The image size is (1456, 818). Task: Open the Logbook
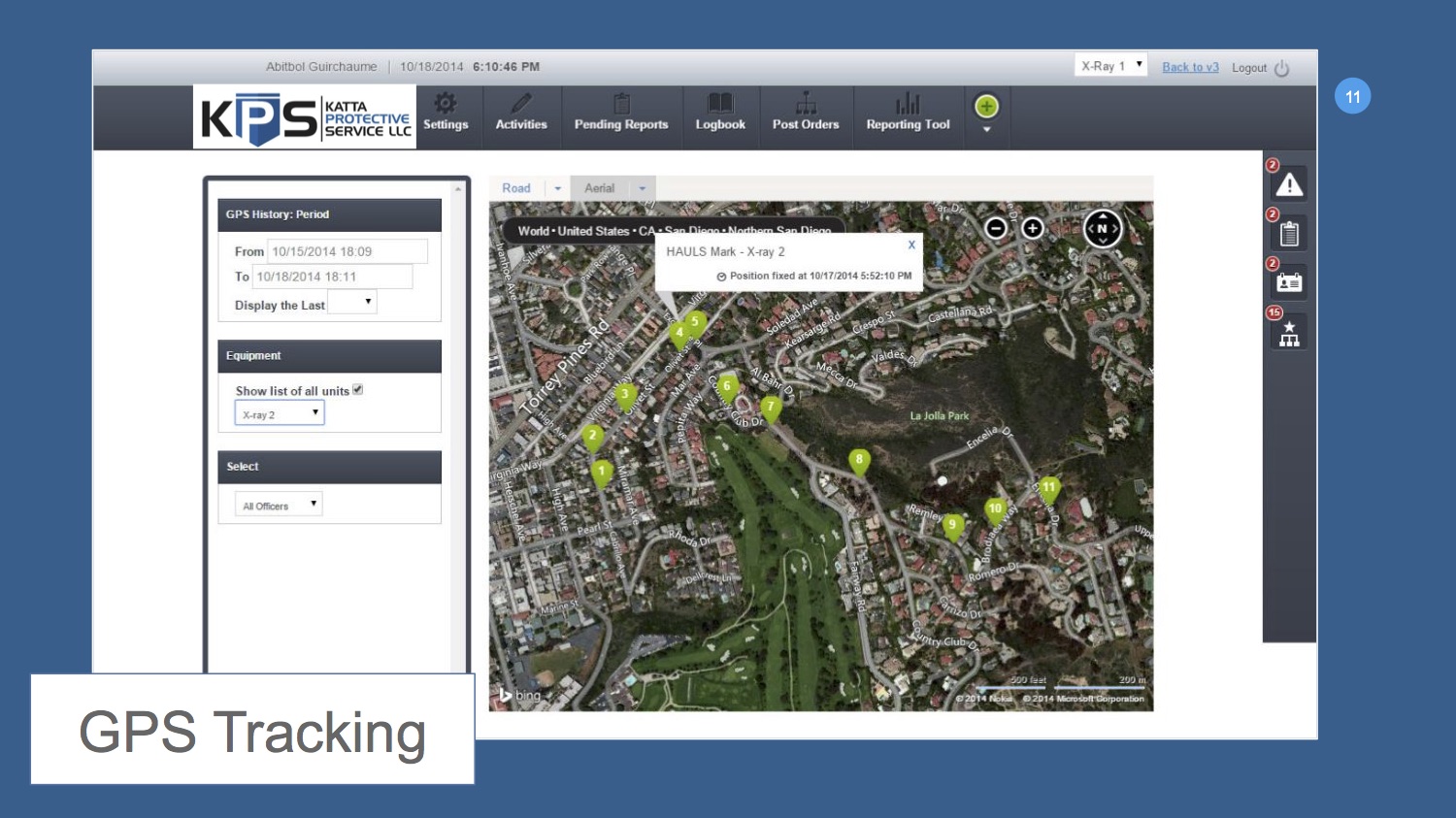720,113
